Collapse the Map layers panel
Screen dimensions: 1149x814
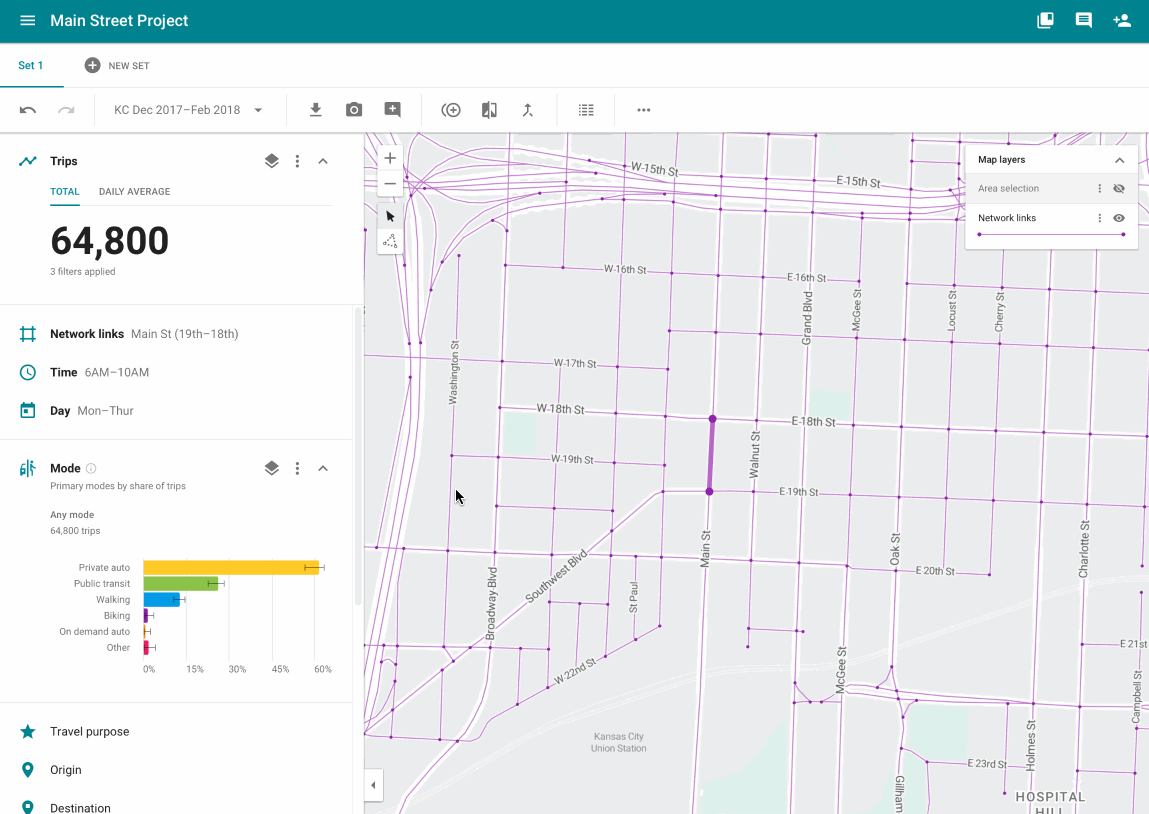click(1119, 160)
